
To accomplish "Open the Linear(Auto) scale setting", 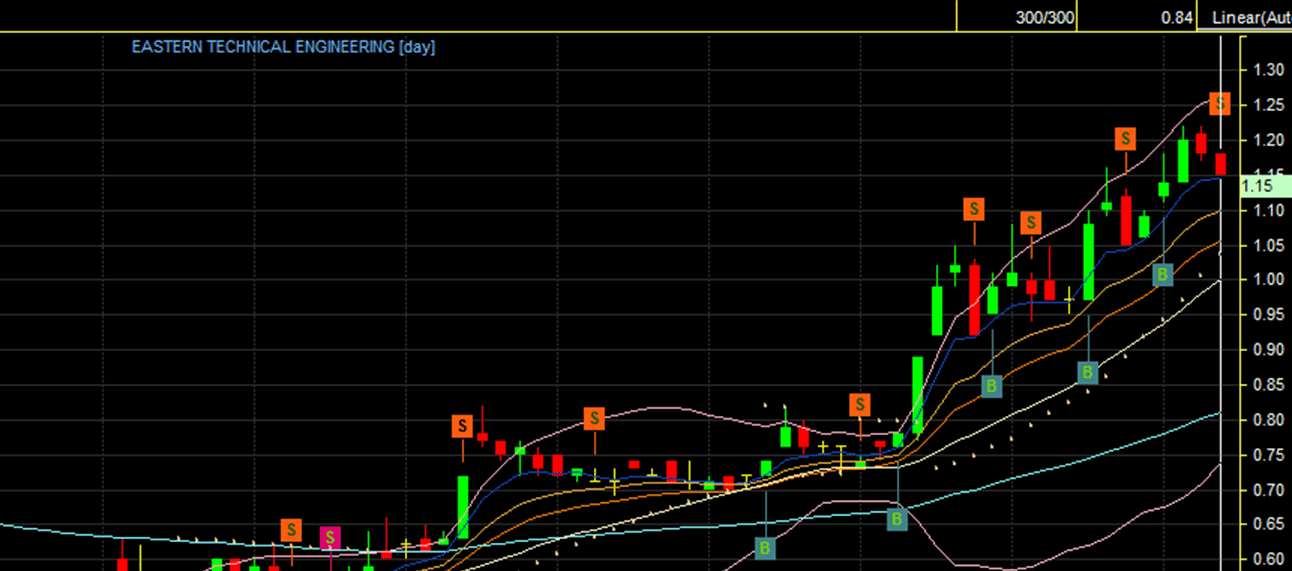I will pyautogui.click(x=1251, y=17).
